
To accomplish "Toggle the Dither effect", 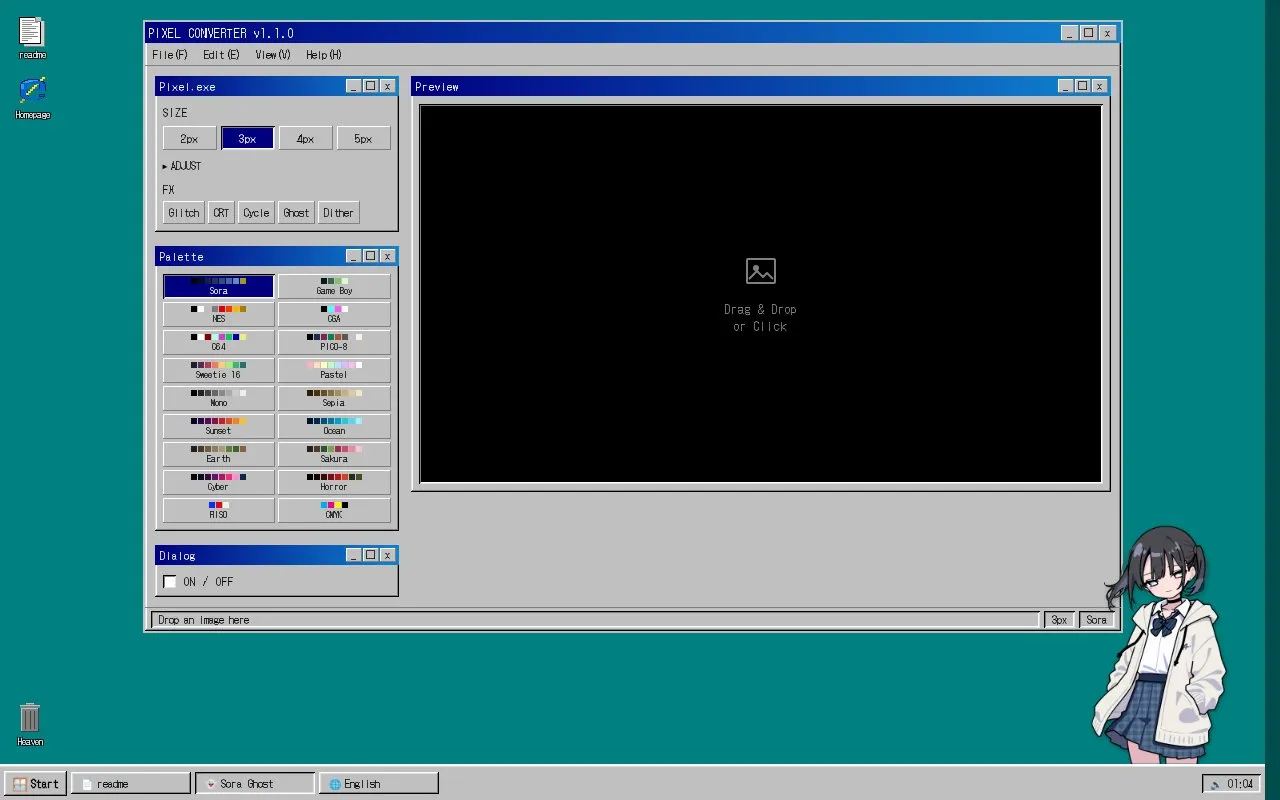I will point(338,212).
